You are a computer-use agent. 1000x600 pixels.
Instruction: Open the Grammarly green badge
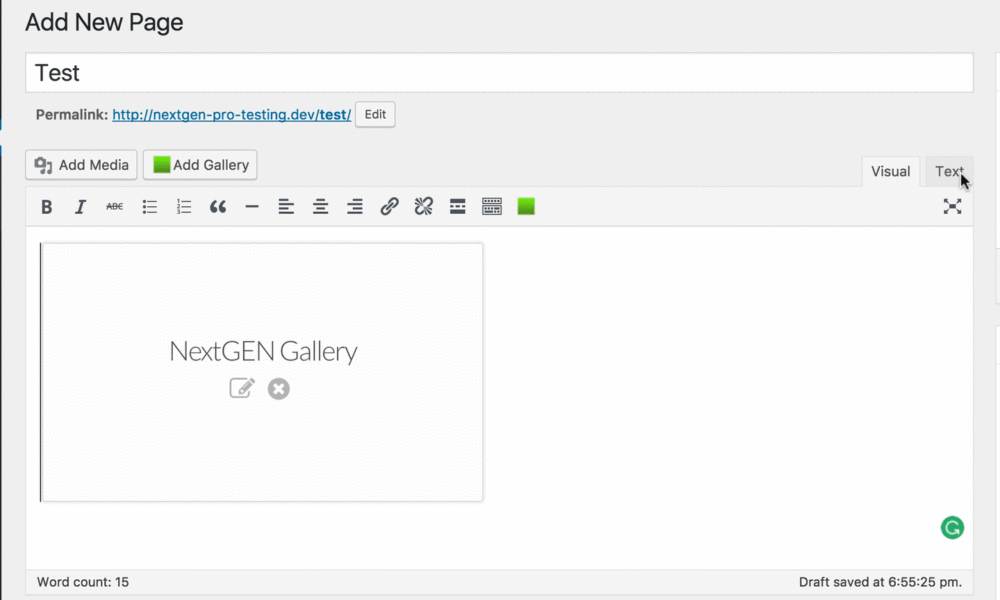[952, 528]
